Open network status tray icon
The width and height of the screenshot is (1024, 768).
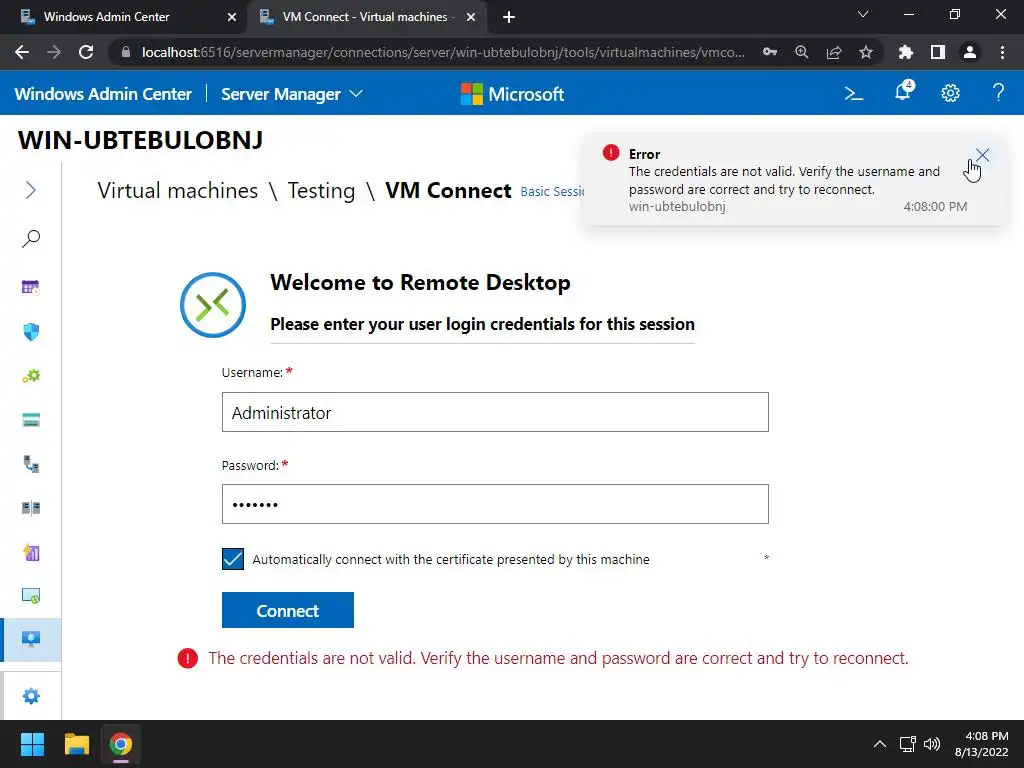(907, 744)
